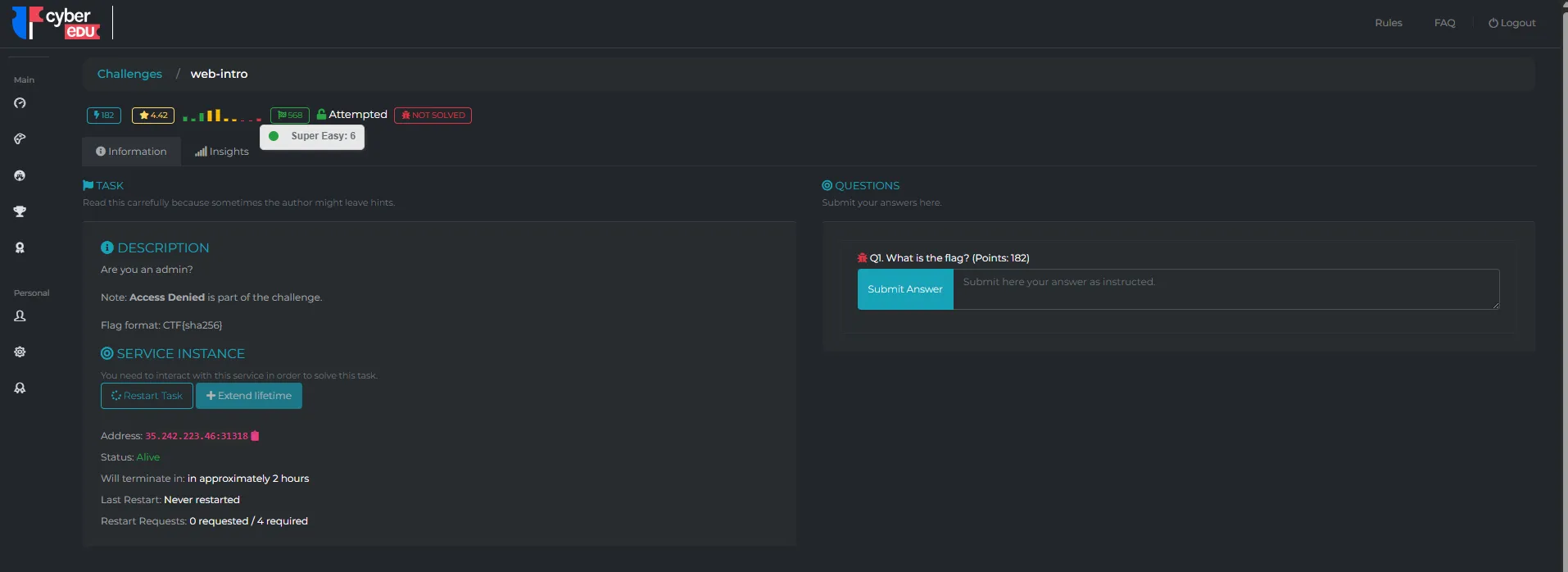Log out using the Logout link
Screen dimensions: 1568x572
(x=1512, y=23)
